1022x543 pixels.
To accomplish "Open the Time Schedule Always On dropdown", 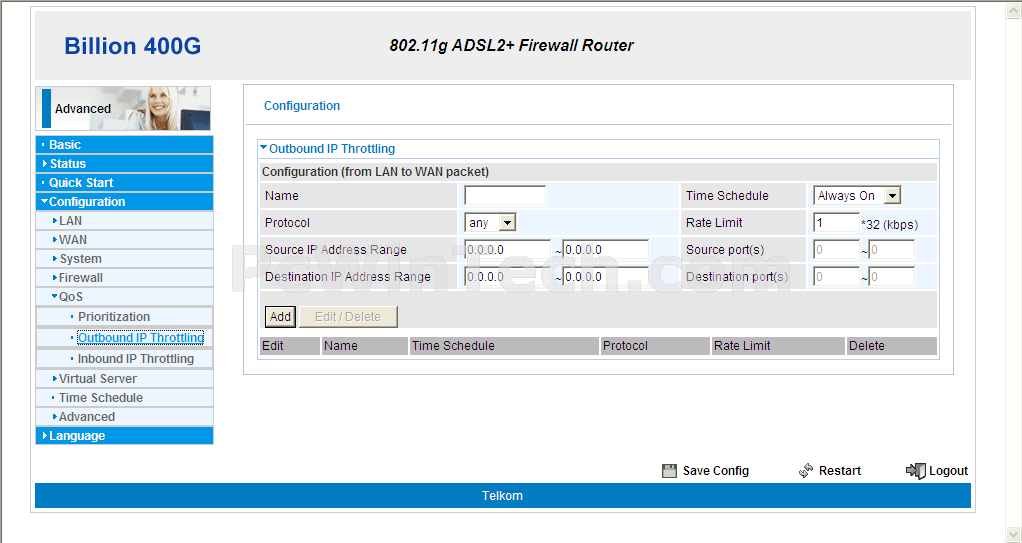I will pyautogui.click(x=857, y=196).
